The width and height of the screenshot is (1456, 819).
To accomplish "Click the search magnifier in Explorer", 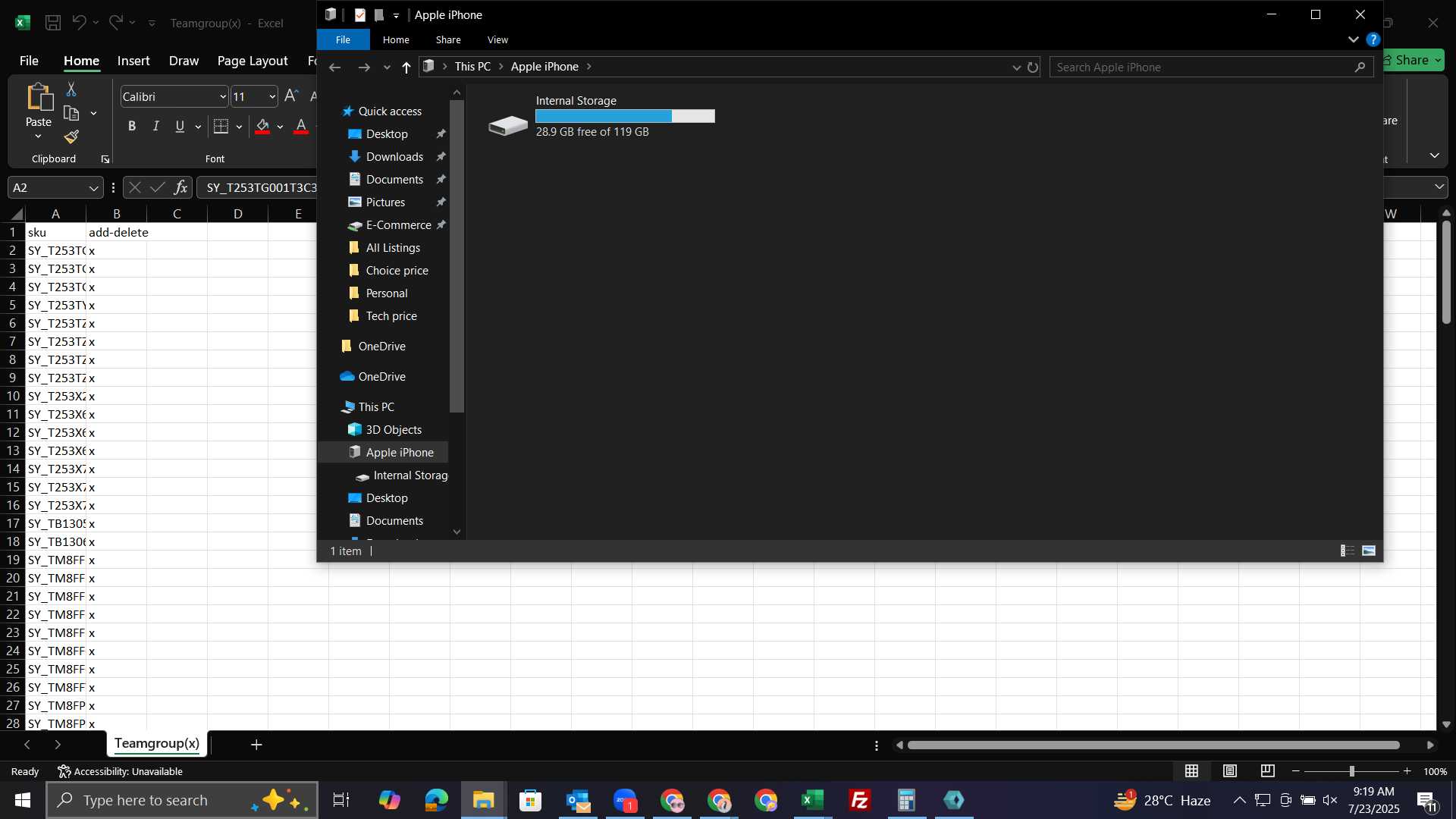I will click(x=1360, y=67).
